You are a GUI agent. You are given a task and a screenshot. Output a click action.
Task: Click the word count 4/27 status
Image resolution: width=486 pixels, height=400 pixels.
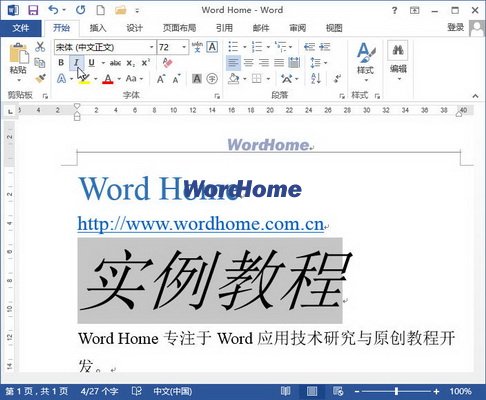[99, 391]
